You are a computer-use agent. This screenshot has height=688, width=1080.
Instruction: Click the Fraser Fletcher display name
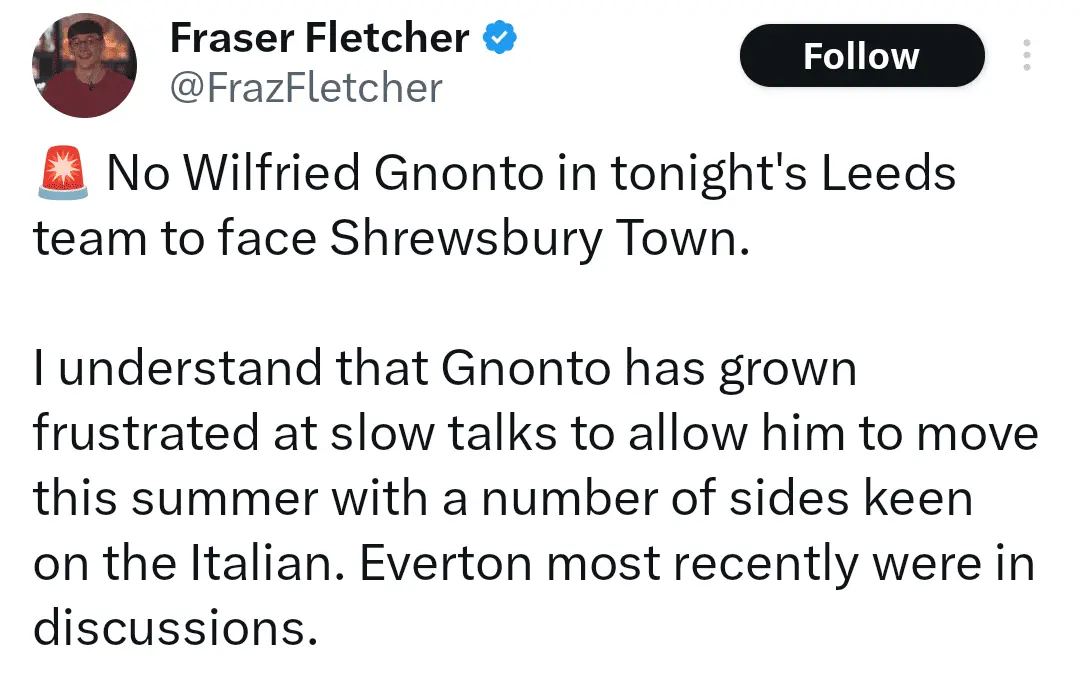tap(319, 39)
